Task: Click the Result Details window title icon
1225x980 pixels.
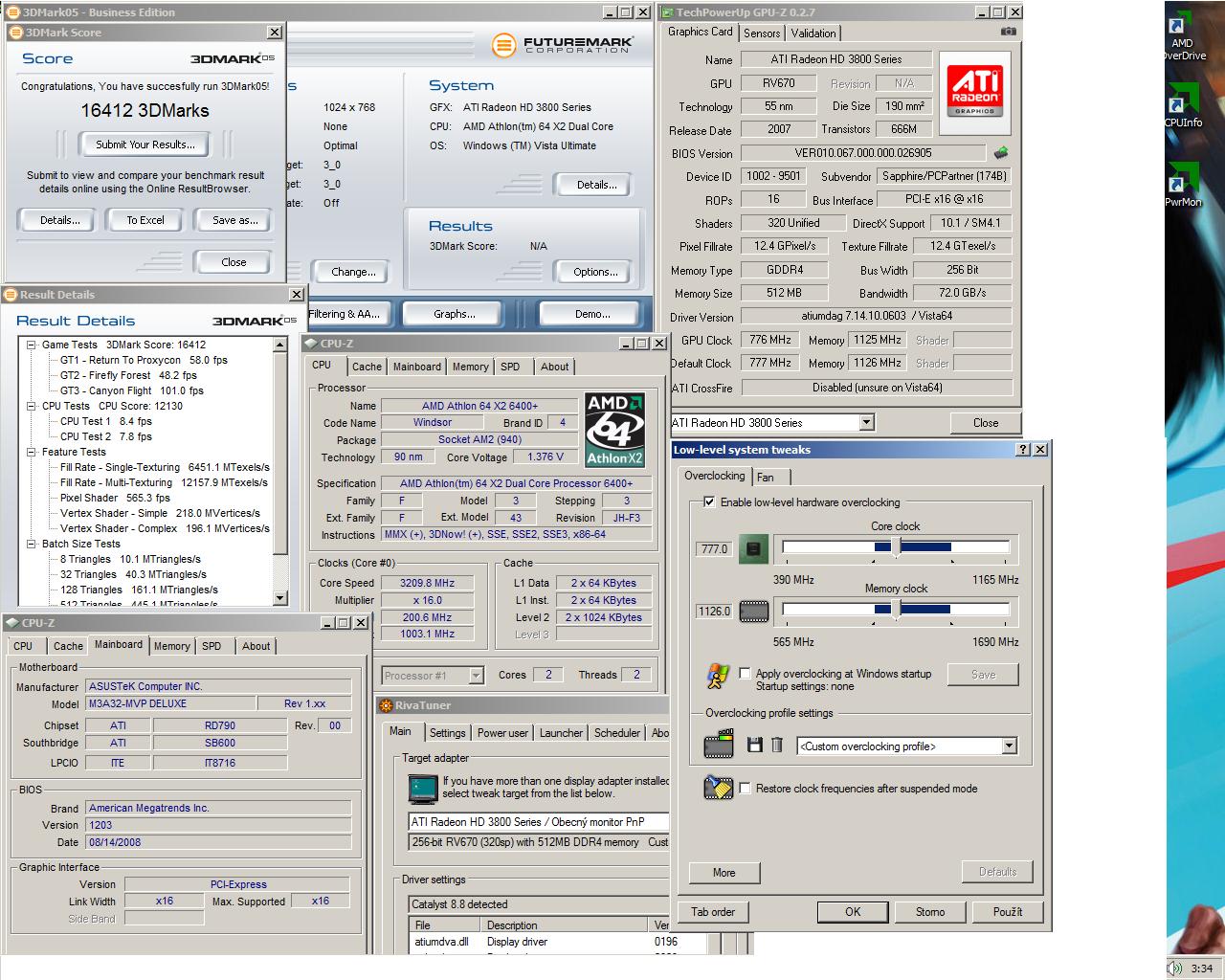Action: (10, 295)
